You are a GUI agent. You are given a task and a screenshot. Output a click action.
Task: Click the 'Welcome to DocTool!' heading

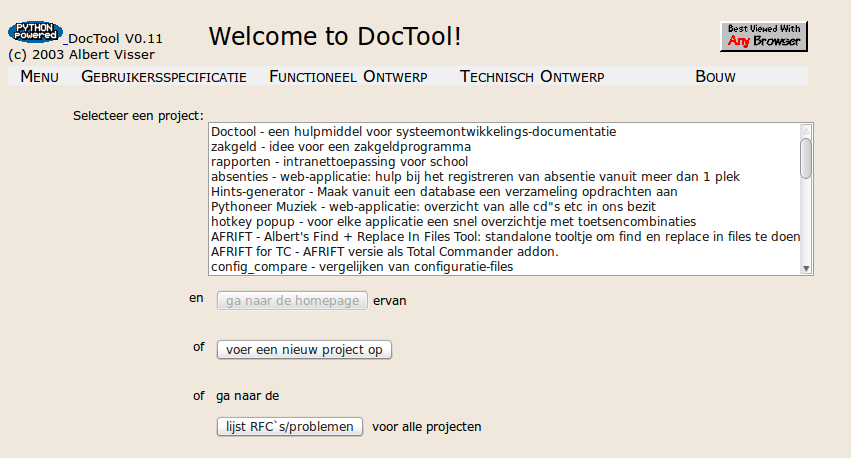[335, 36]
